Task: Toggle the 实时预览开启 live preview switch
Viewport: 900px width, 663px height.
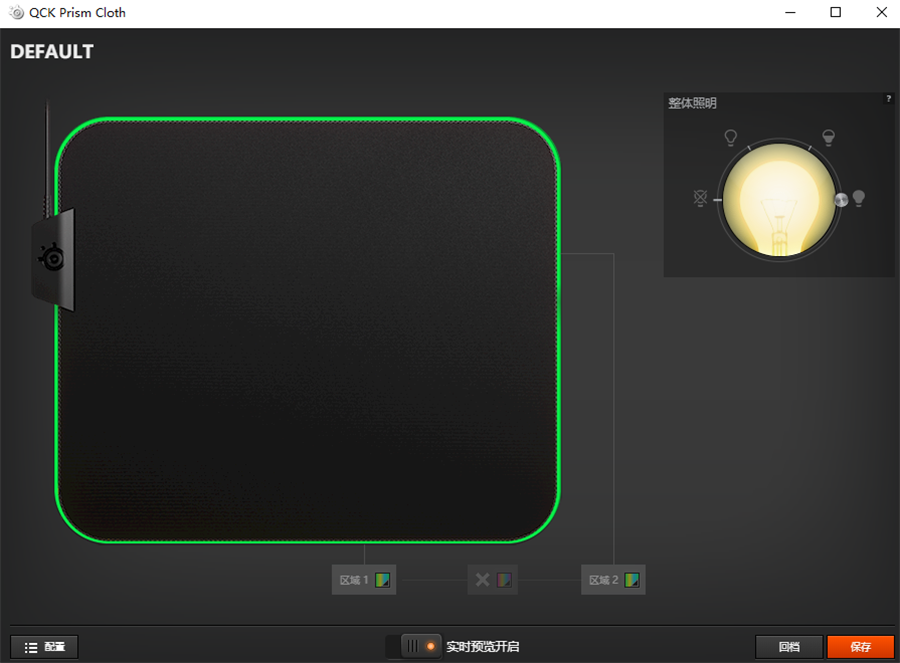Action: tap(420, 646)
